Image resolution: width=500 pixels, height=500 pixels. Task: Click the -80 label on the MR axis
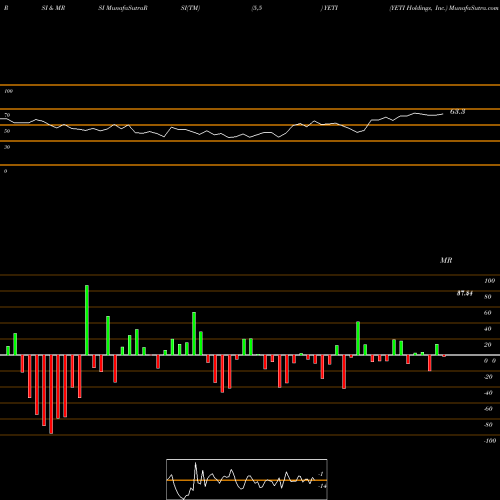(488, 425)
